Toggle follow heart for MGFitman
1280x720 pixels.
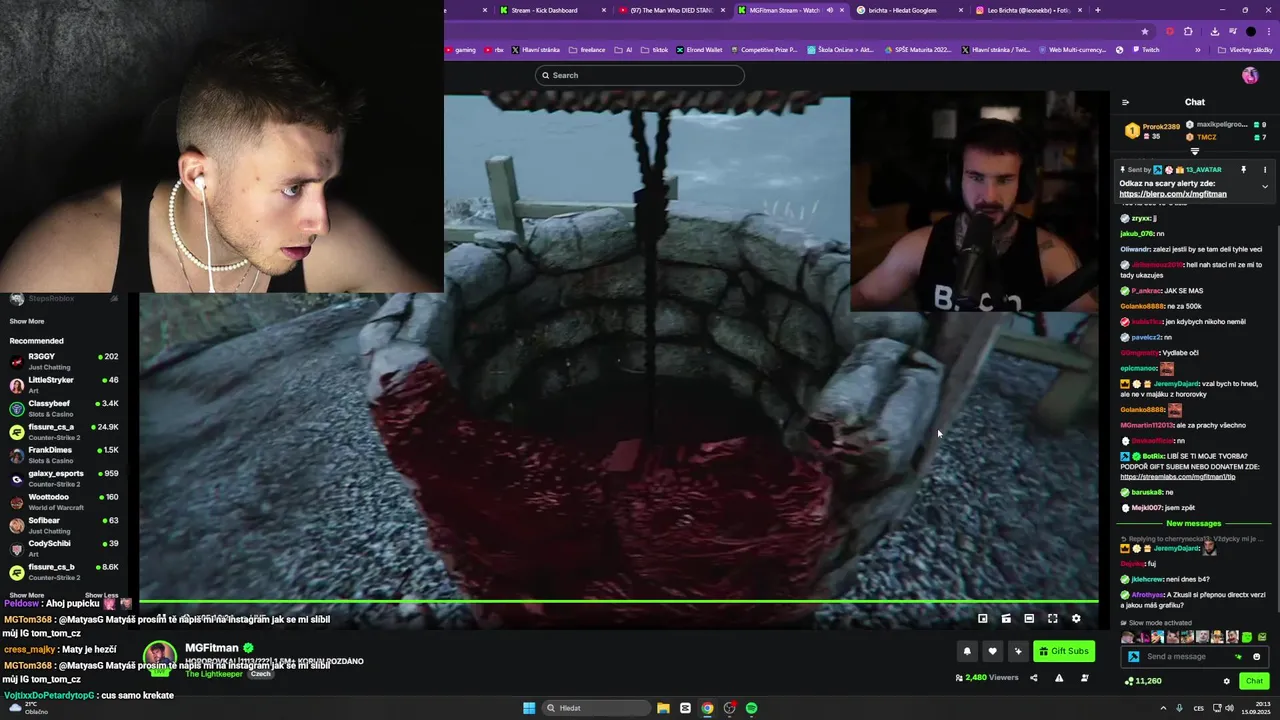[x=992, y=651]
